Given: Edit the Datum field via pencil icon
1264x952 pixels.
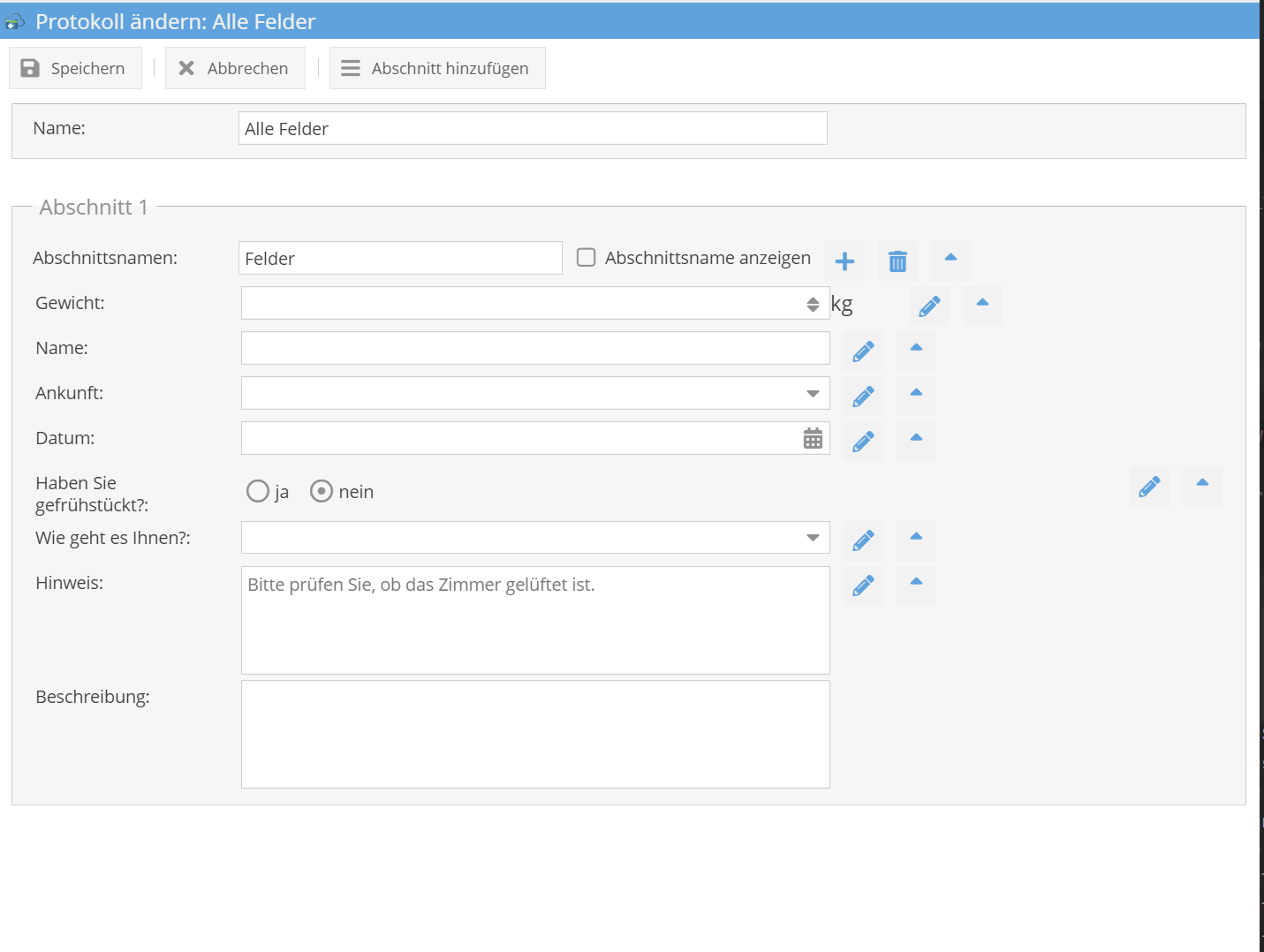Looking at the screenshot, I should click(x=863, y=442).
